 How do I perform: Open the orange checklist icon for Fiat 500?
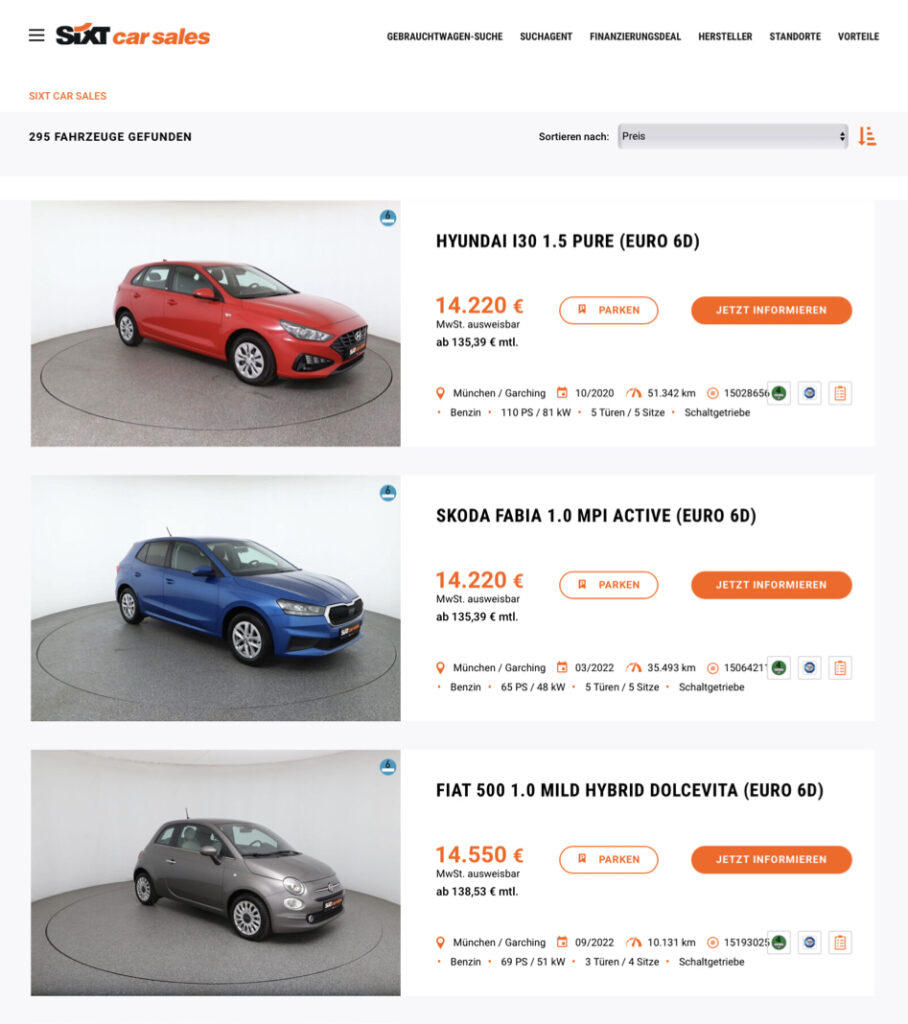point(840,942)
